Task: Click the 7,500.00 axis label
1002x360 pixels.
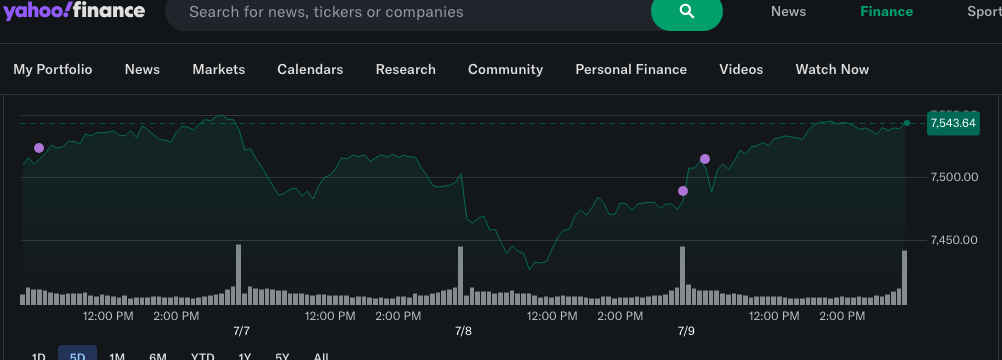Action: click(954, 176)
